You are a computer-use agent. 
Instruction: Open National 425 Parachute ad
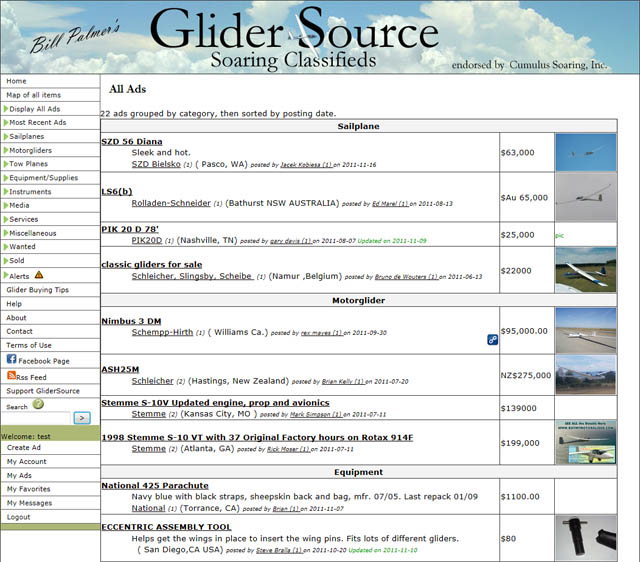click(x=155, y=486)
